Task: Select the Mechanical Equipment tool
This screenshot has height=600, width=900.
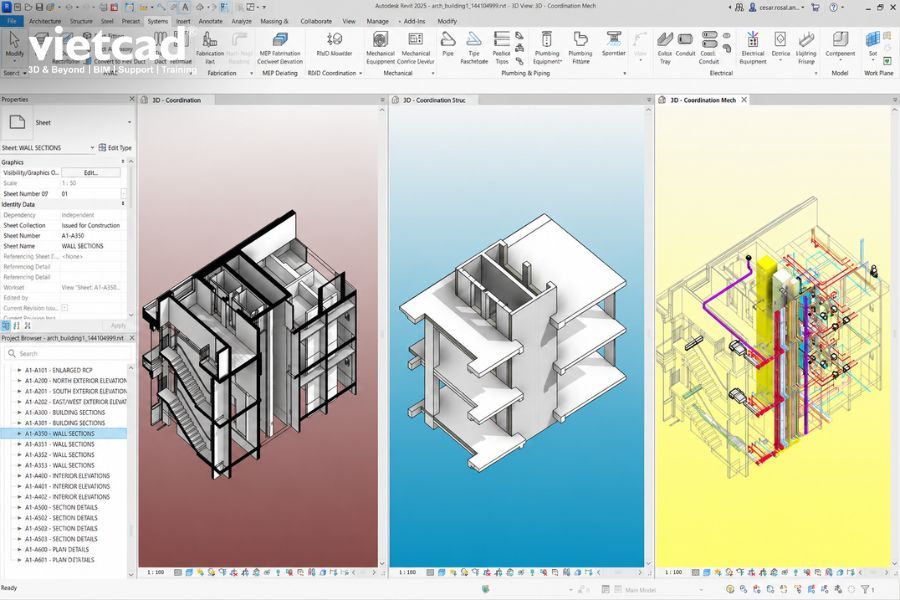Action: point(380,48)
